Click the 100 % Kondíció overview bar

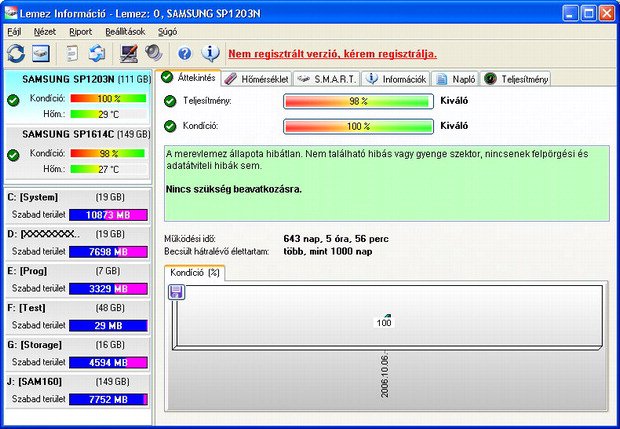tap(358, 126)
